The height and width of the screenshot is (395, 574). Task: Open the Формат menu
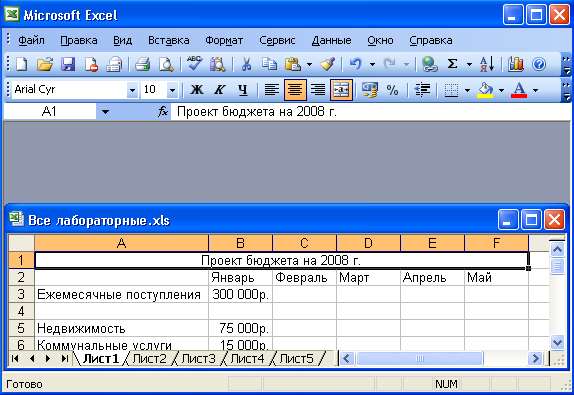(224, 40)
